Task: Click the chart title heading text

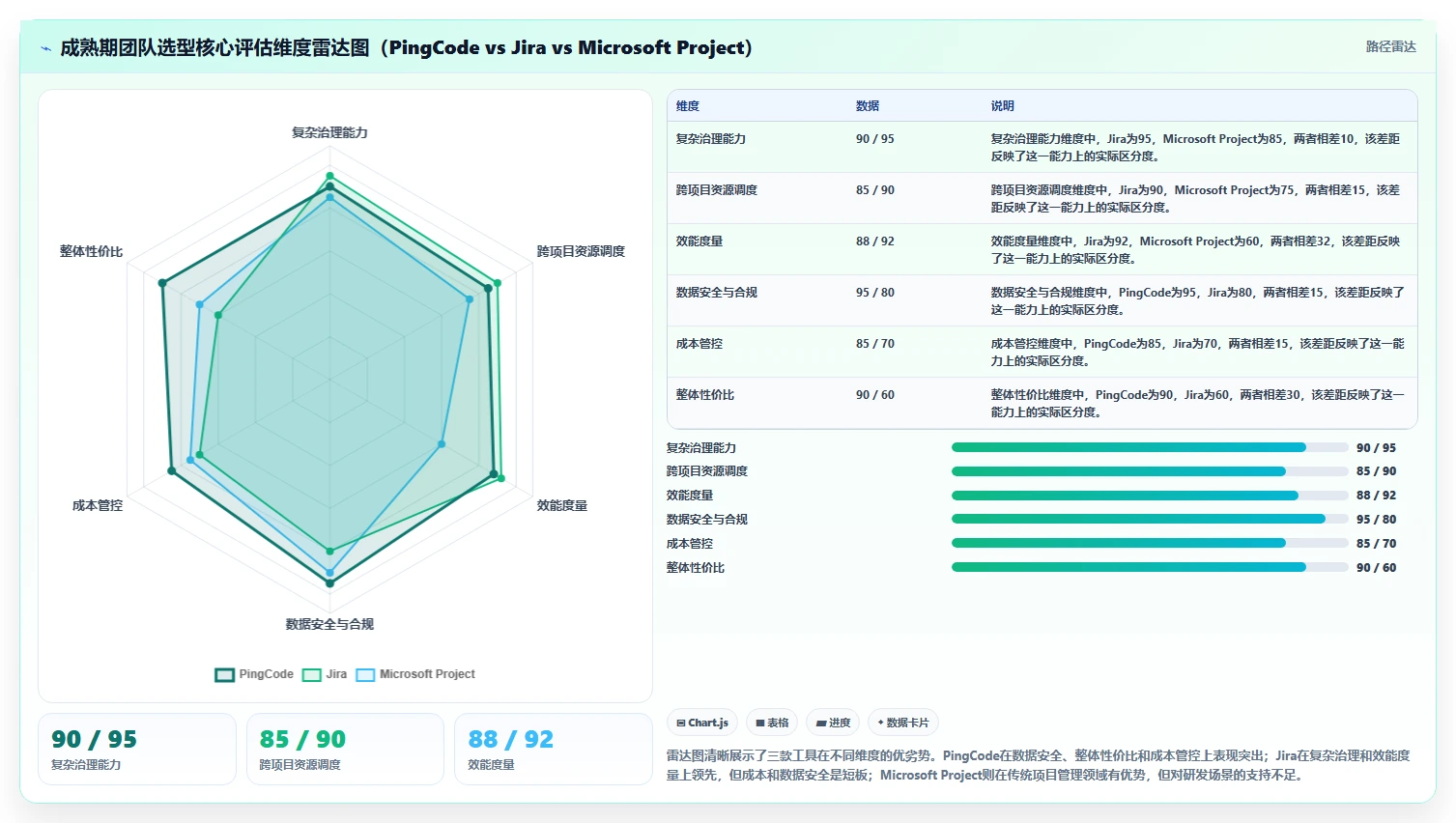Action: (406, 47)
